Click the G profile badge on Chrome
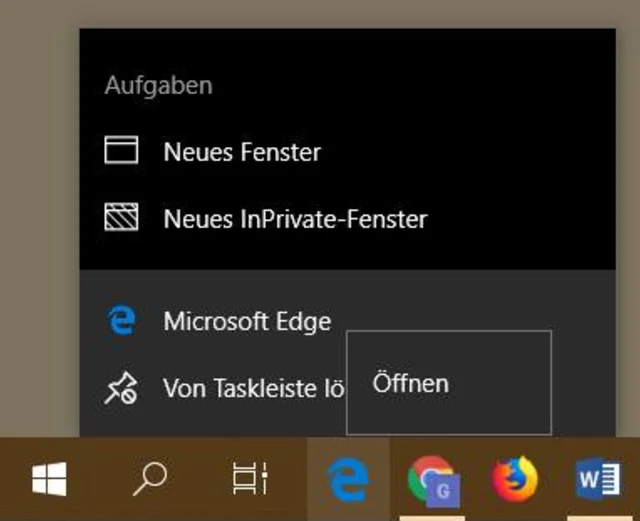This screenshot has width=640, height=521. coord(445,491)
